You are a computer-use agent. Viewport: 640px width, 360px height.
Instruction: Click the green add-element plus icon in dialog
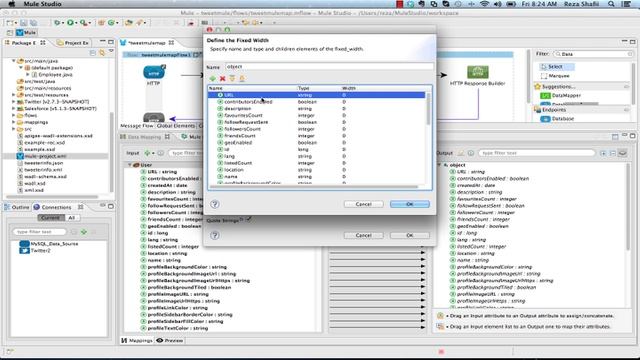[213, 78]
